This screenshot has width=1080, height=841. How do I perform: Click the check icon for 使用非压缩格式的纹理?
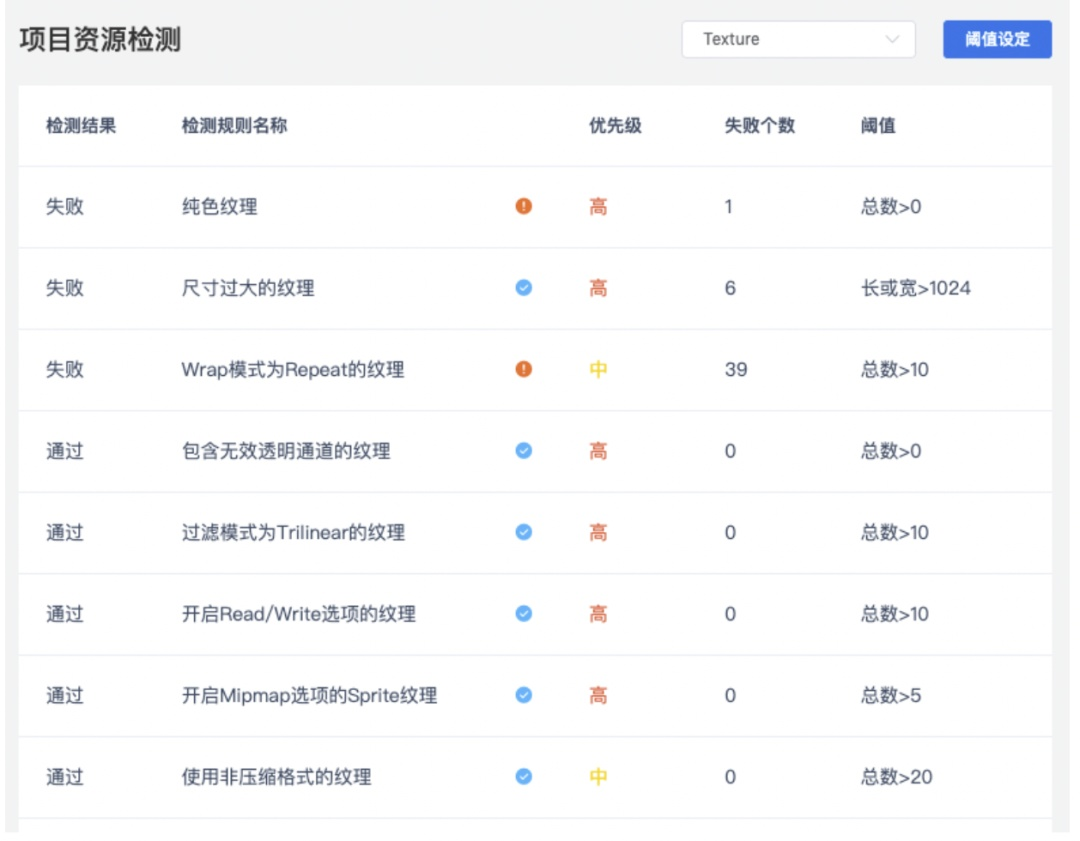[x=524, y=776]
